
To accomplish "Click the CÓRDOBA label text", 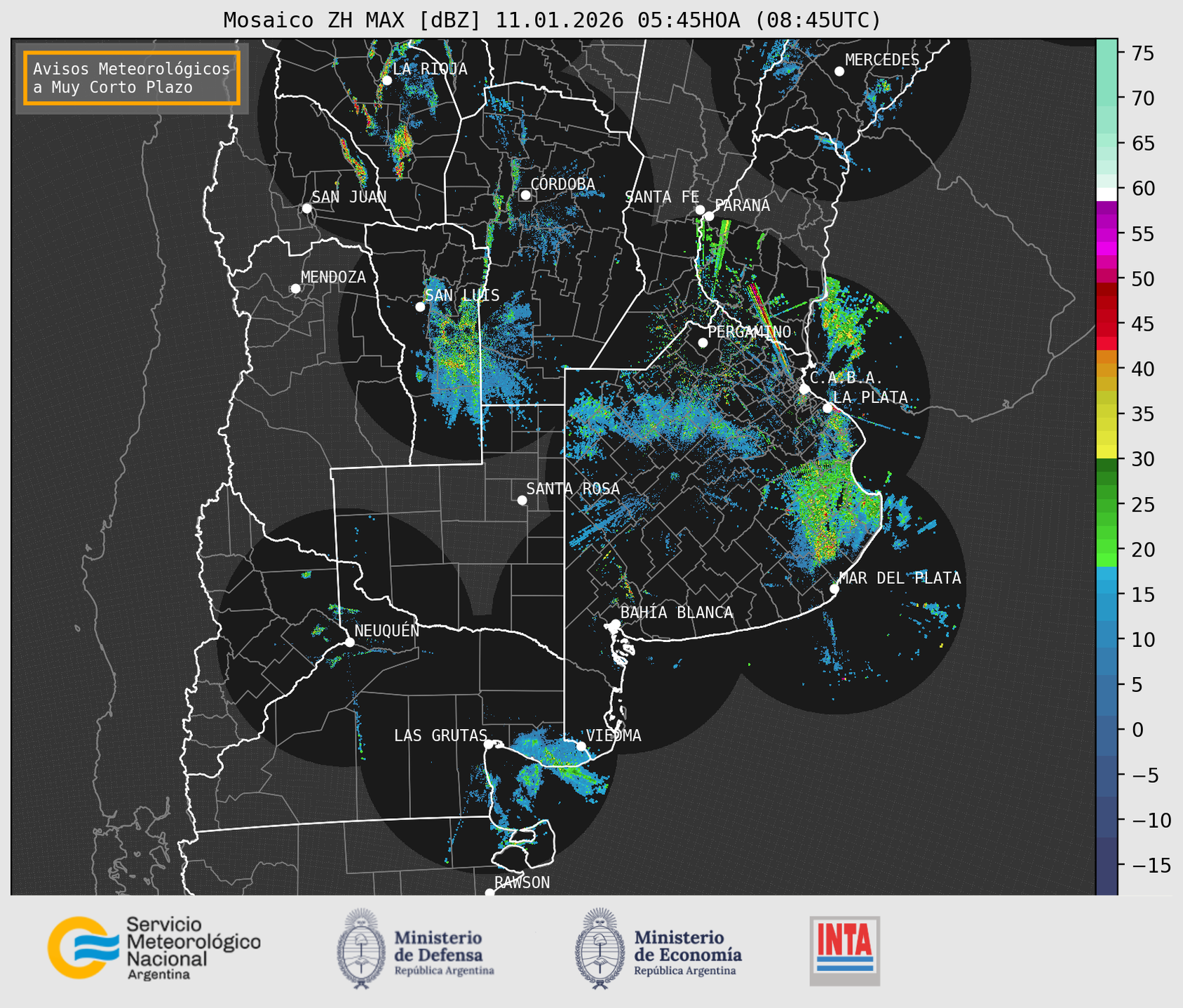I will 562,184.
